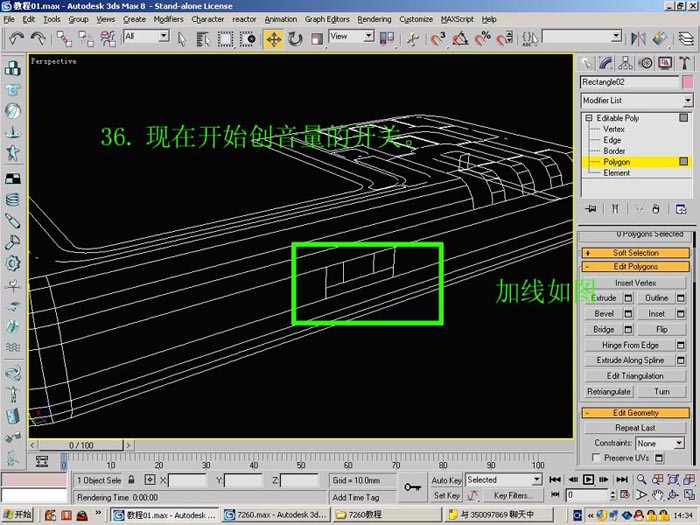Click Use Pivot Point Center icon
The width and height of the screenshot is (700, 525).
click(387, 39)
